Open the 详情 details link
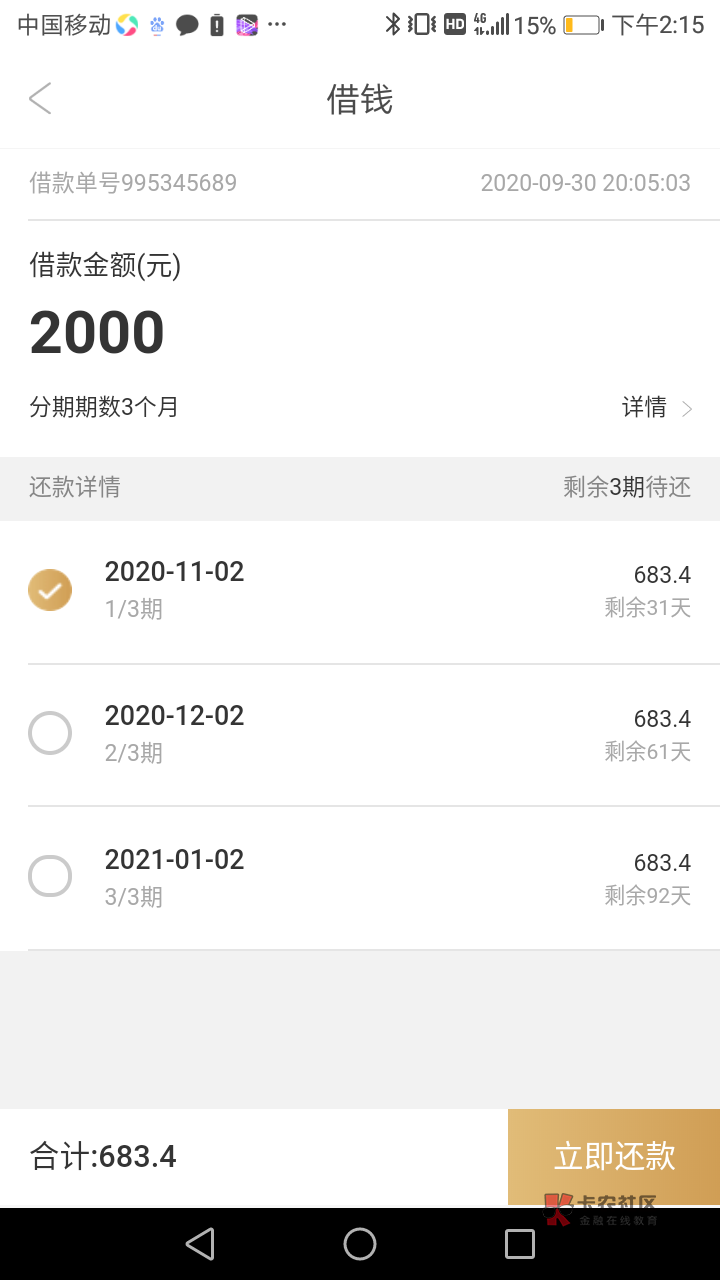 (645, 407)
